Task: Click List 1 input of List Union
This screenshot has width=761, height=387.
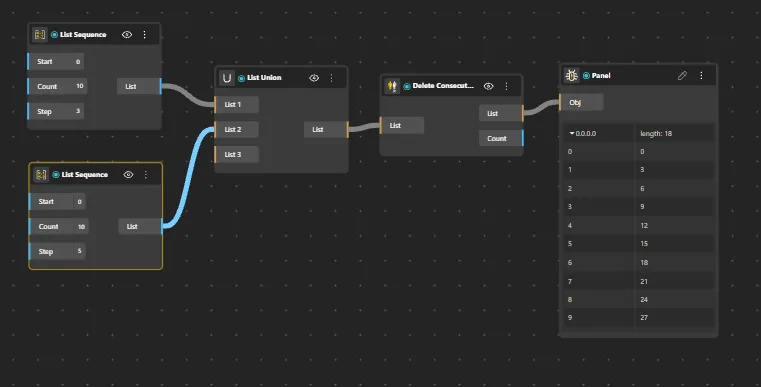Action: [236, 104]
